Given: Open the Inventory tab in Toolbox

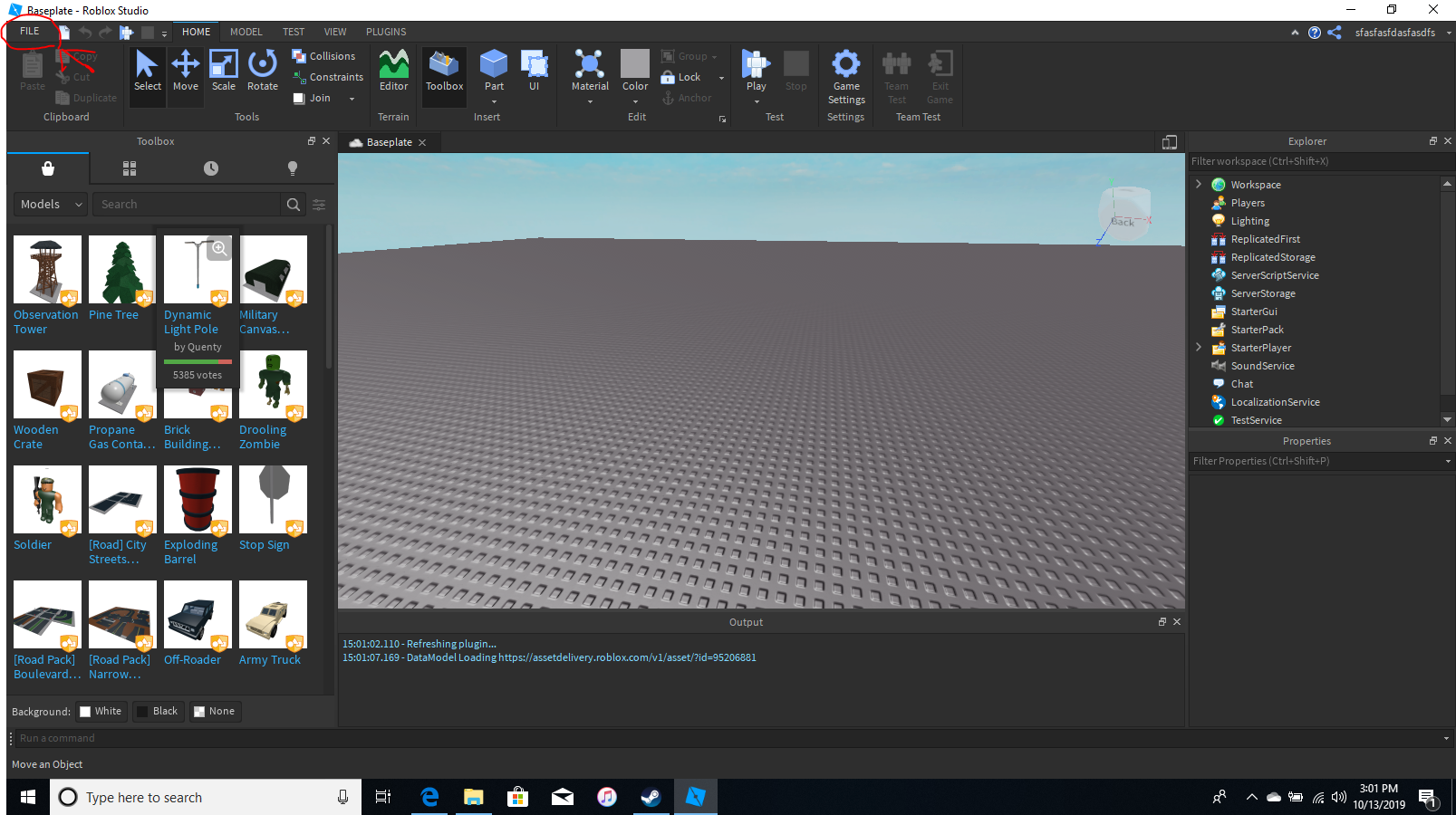Looking at the screenshot, I should click(x=130, y=168).
